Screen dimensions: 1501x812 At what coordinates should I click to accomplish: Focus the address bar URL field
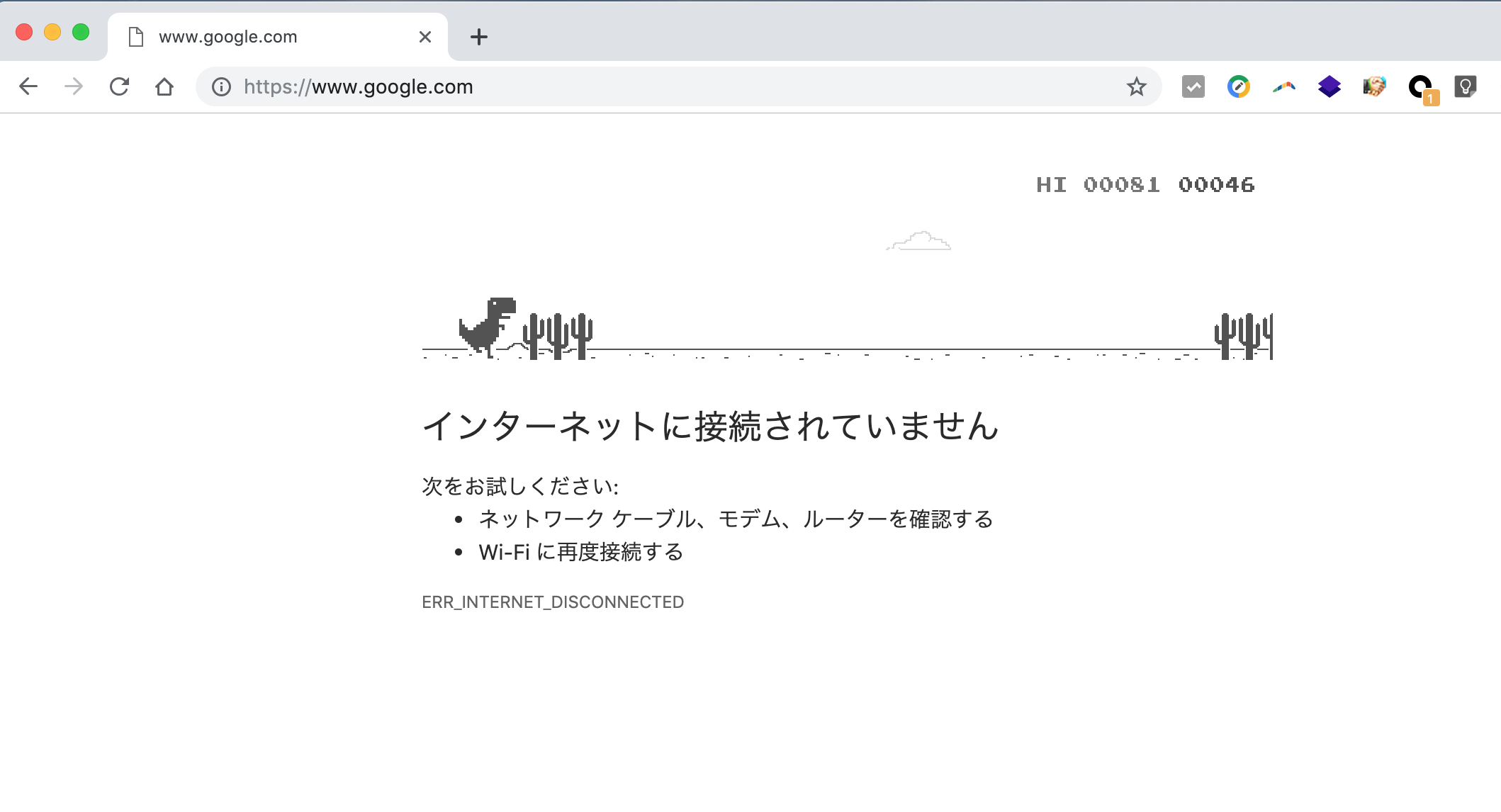[678, 86]
